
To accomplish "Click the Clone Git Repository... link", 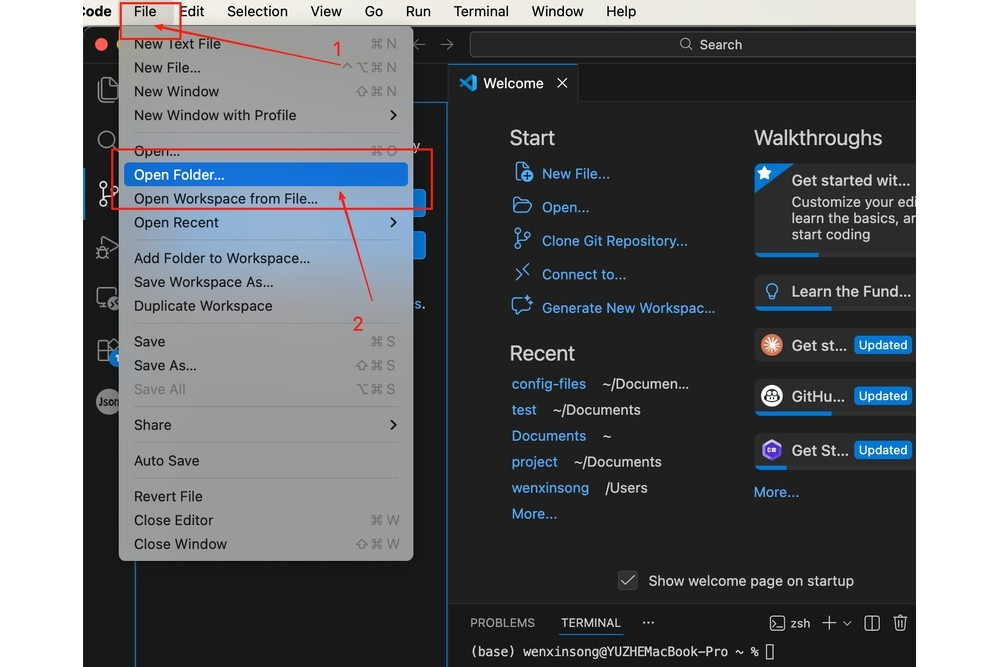I will click(x=614, y=241).
